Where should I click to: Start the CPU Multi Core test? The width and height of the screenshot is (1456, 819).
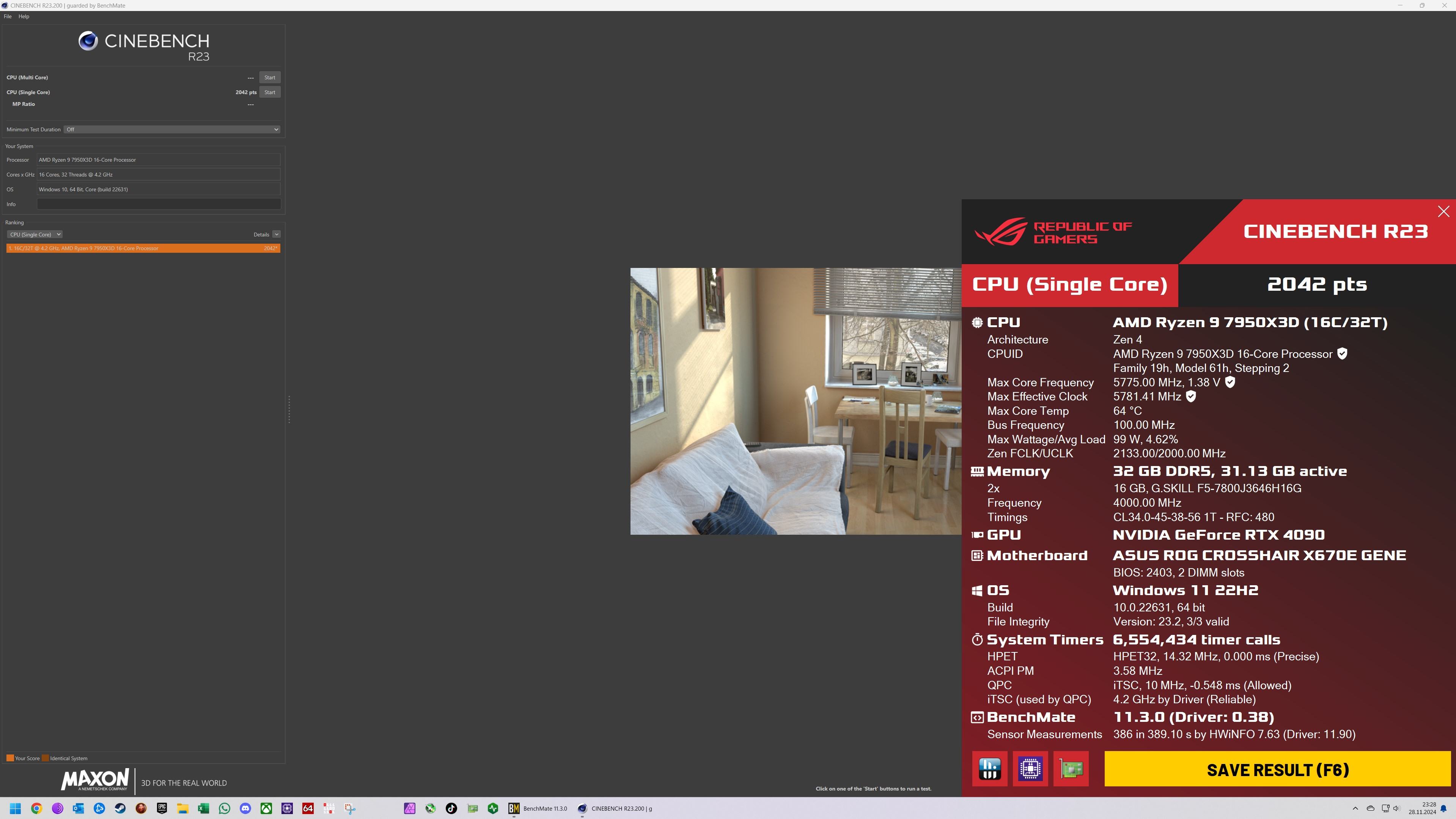270,77
